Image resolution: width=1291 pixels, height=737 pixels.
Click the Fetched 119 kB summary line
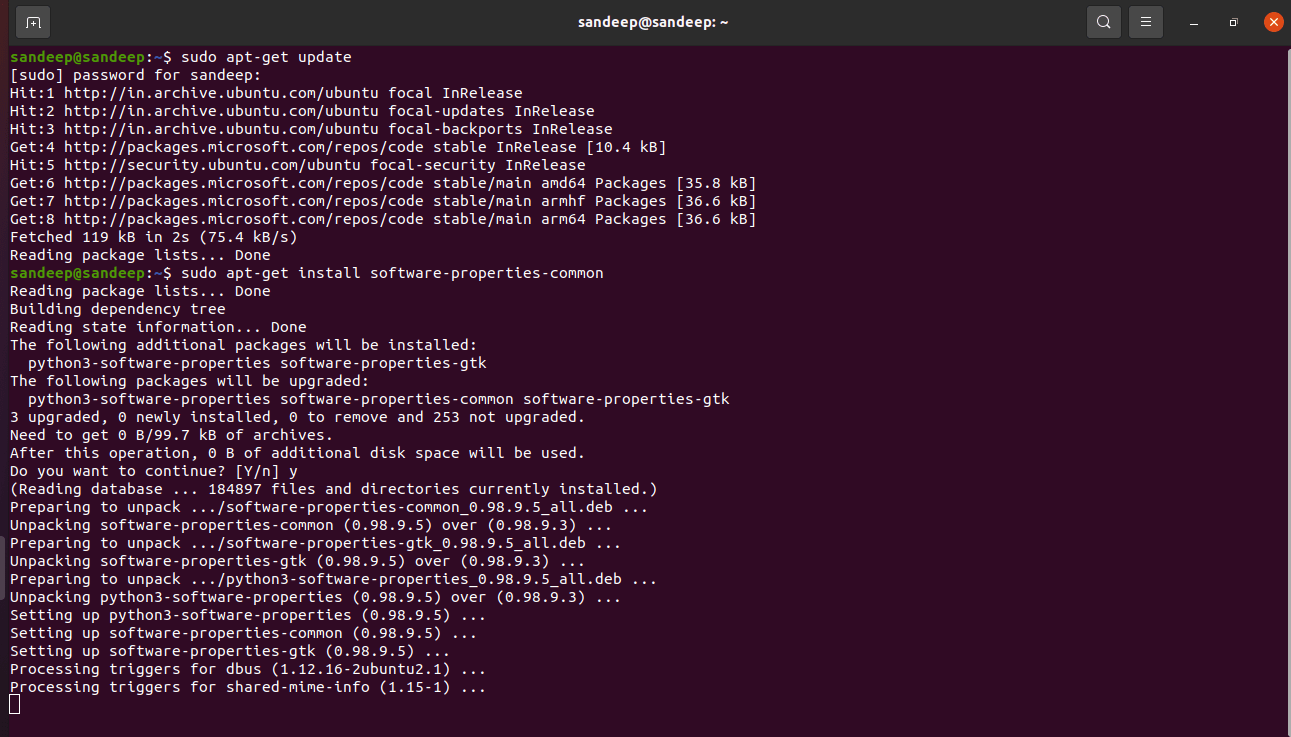(150, 236)
